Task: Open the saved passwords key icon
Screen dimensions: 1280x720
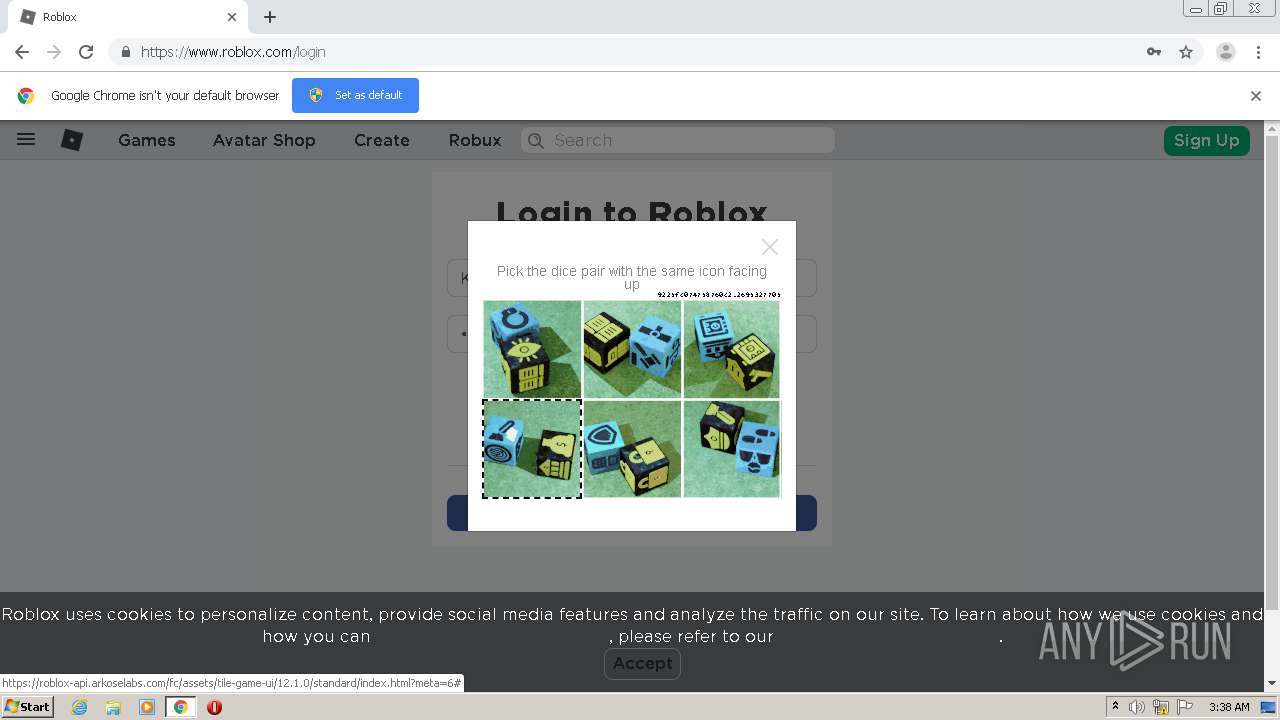Action: [x=1154, y=52]
